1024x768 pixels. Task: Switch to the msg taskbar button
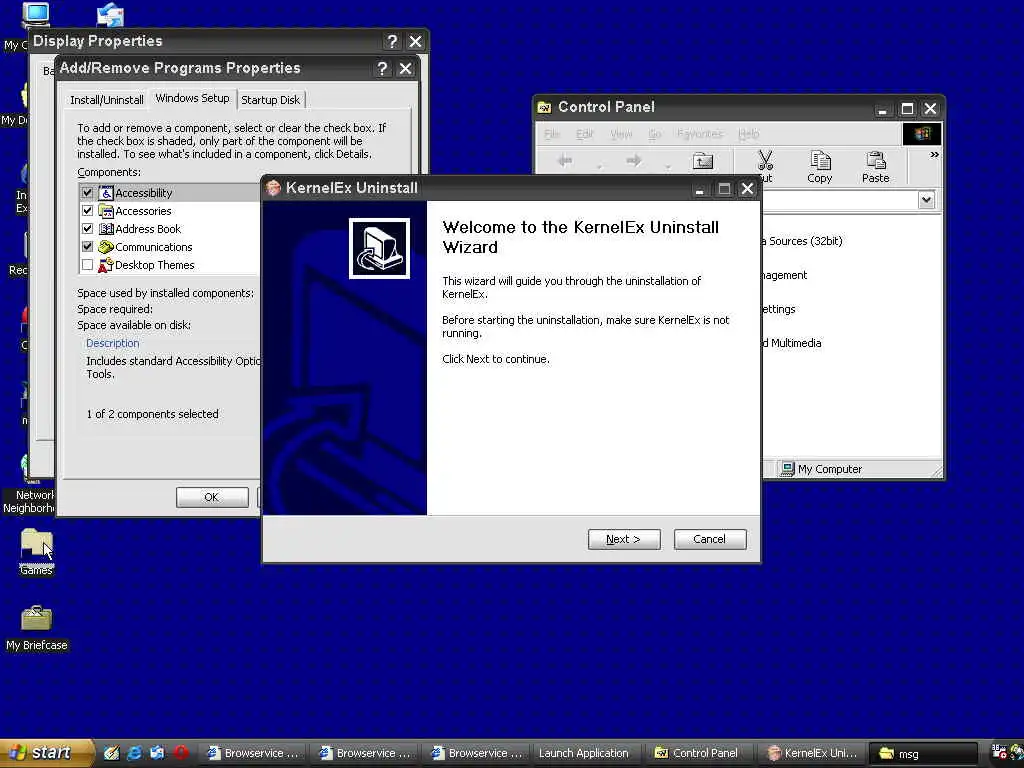[x=923, y=754]
